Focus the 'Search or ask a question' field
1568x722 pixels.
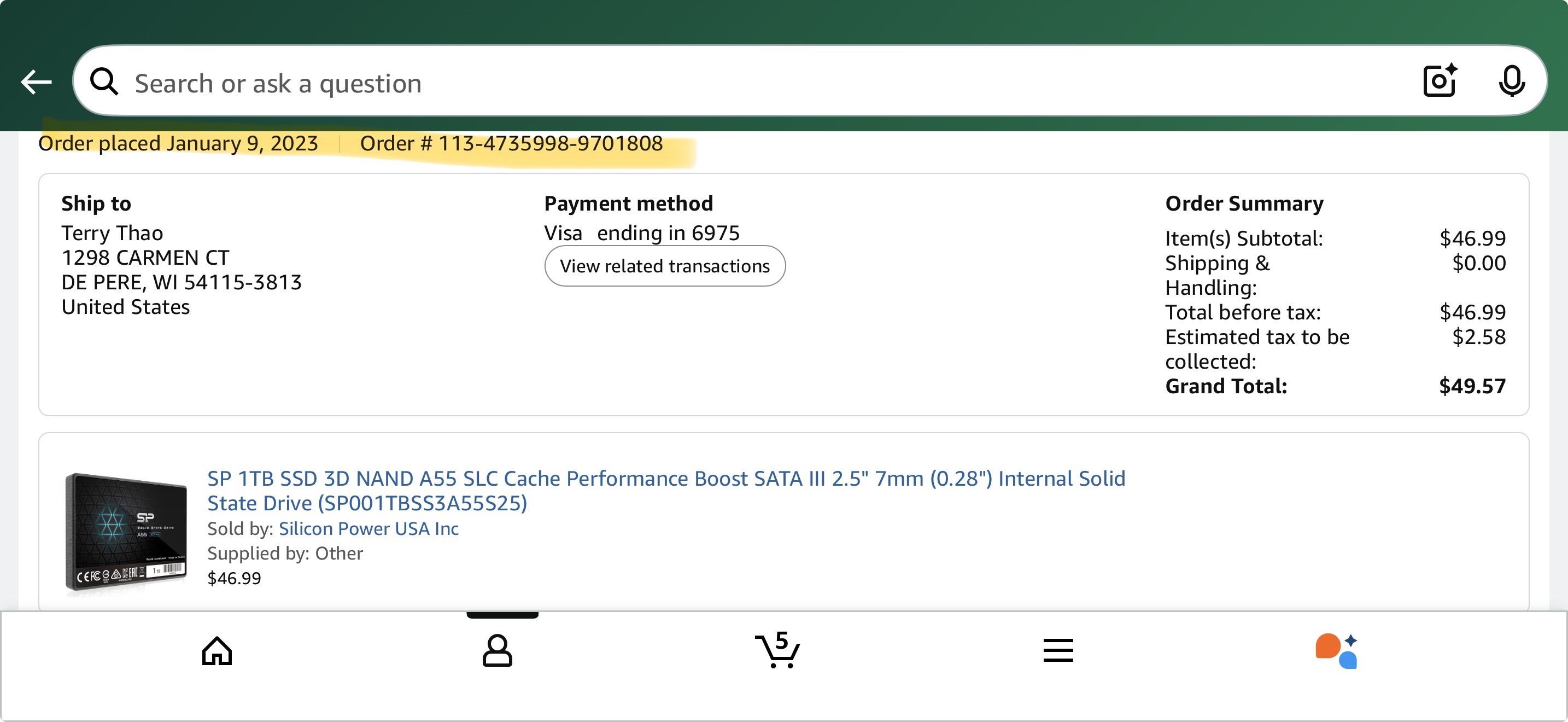pyautogui.click(x=730, y=83)
